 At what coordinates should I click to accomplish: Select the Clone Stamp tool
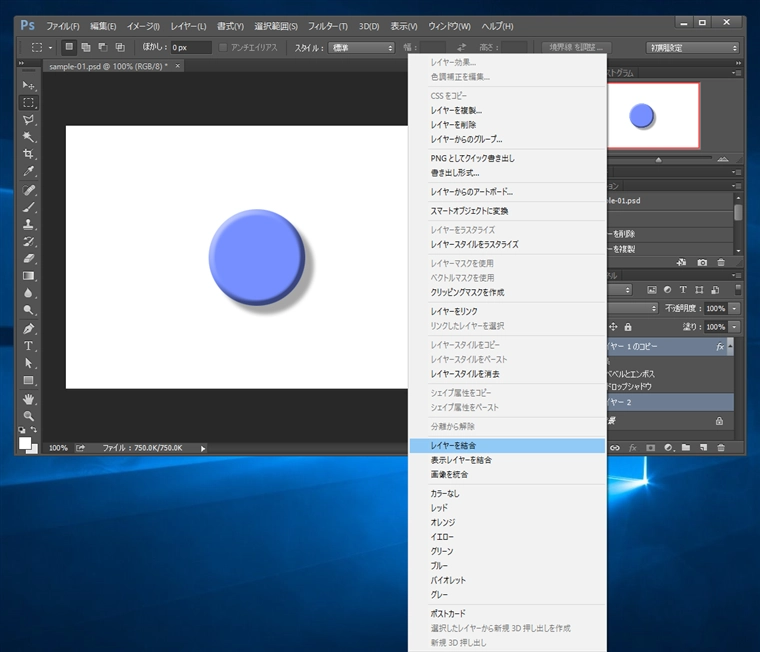[x=28, y=224]
